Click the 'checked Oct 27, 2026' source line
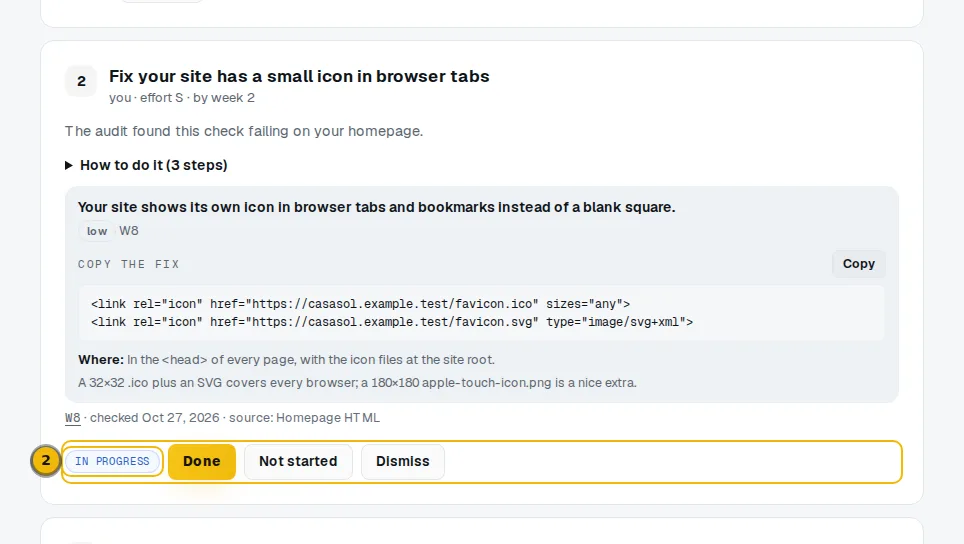The height and width of the screenshot is (544, 964). click(235, 418)
